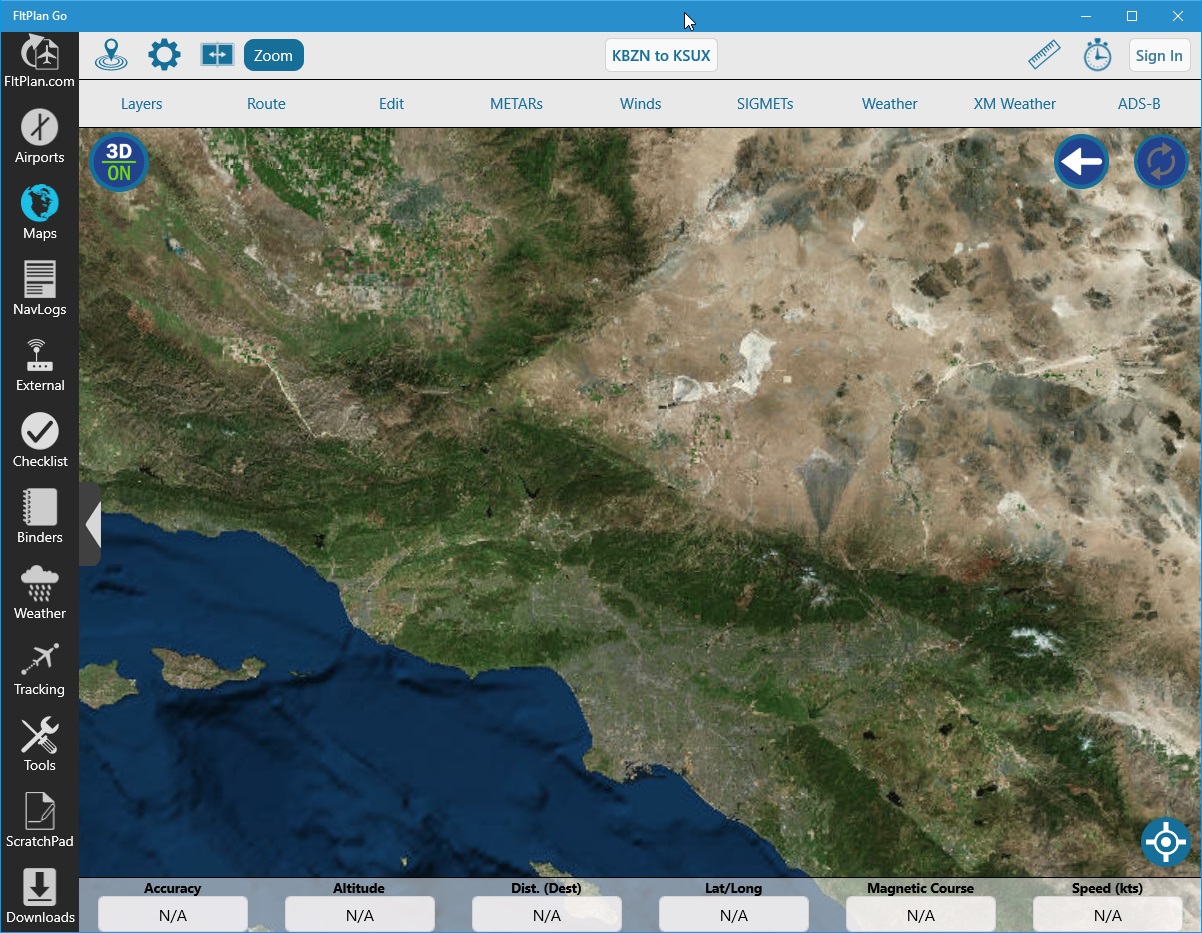Click the KBZN to KSUX route button

[x=661, y=55]
